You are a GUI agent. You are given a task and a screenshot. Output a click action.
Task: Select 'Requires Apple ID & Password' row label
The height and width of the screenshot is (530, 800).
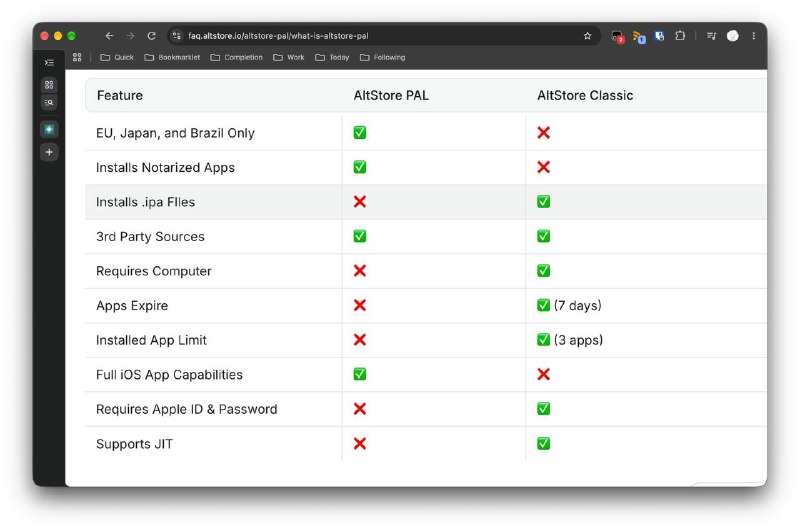[x=186, y=410]
